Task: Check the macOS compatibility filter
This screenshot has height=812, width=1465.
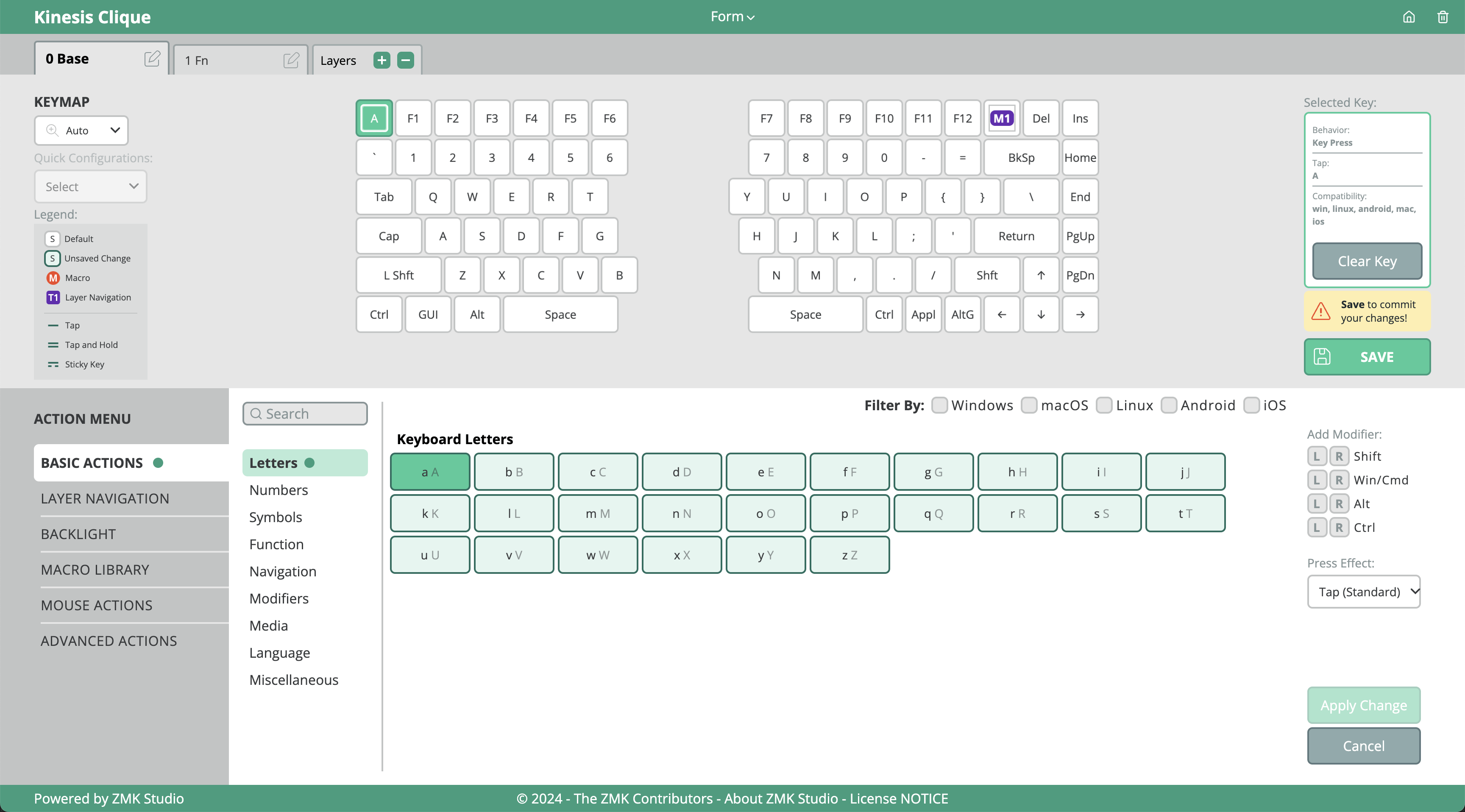Action: 1029,405
